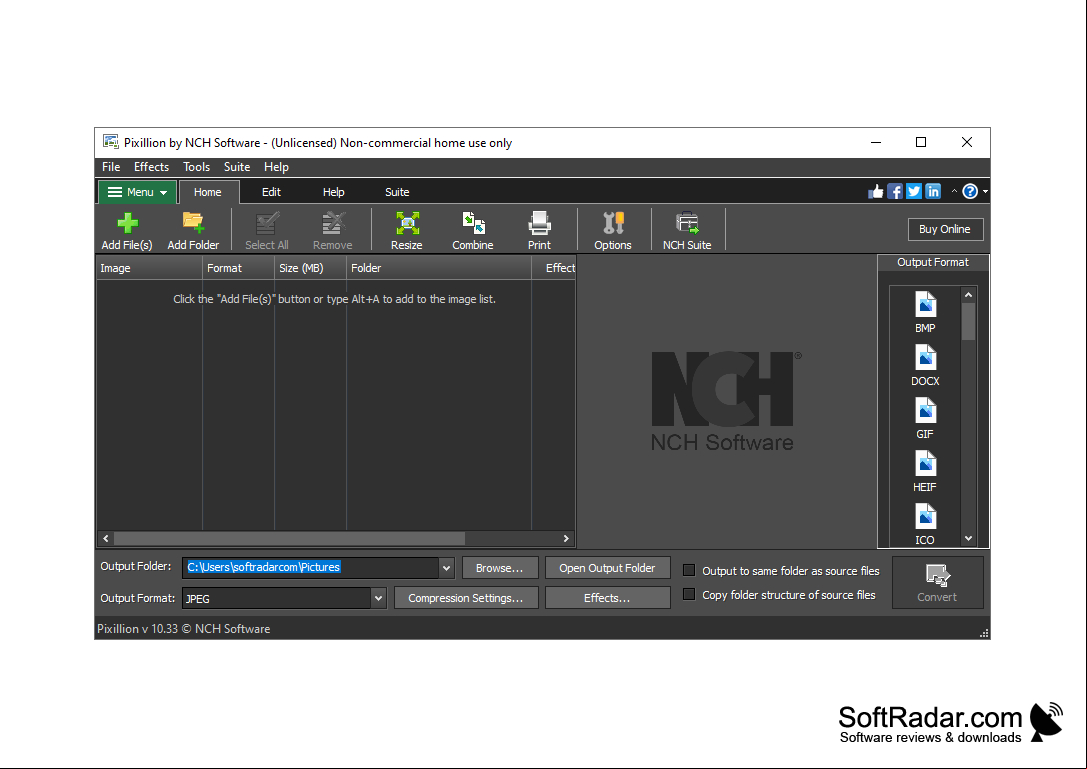Select ICO output format icon
The height and width of the screenshot is (769, 1087).
point(925,524)
